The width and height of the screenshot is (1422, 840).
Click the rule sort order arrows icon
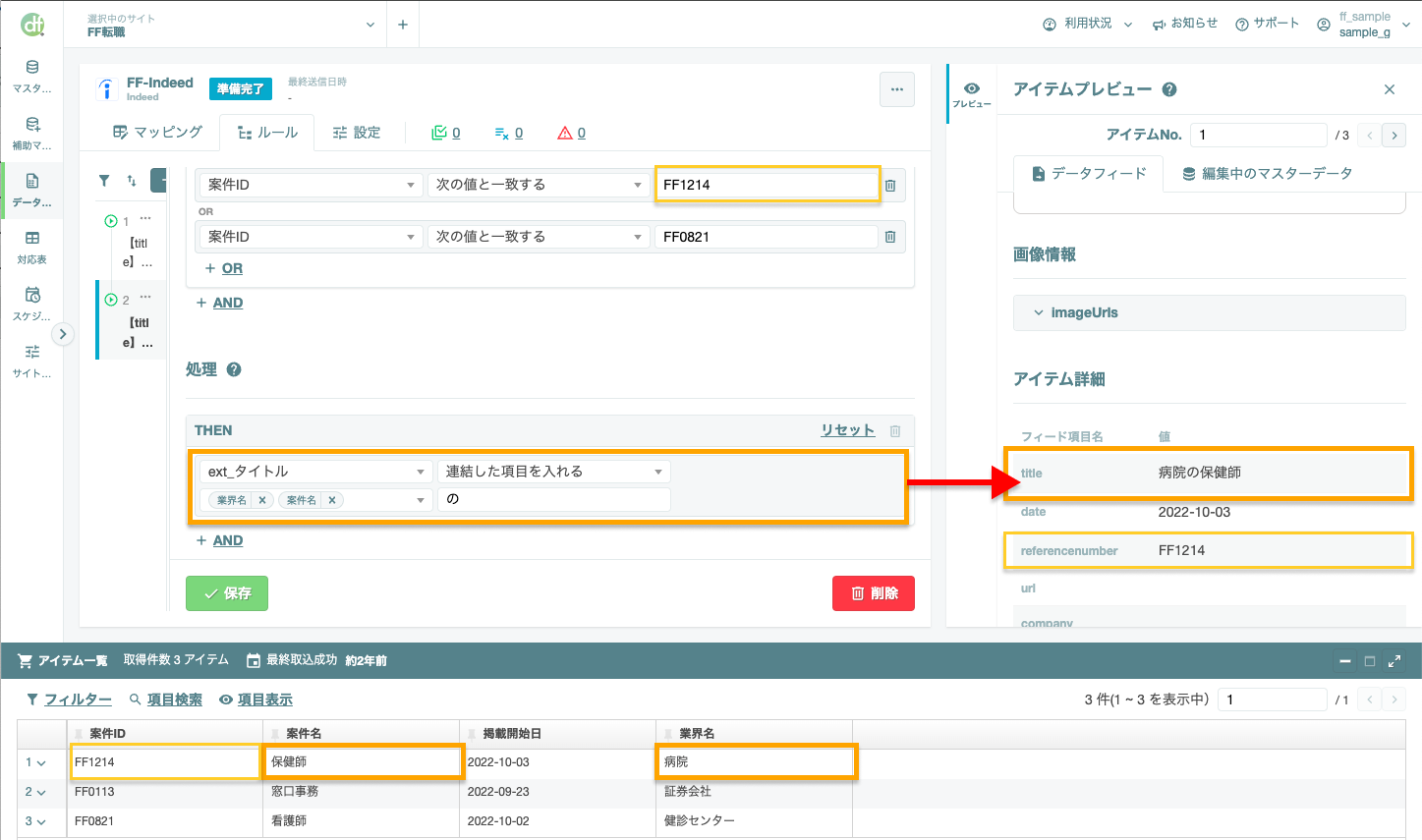(x=132, y=181)
